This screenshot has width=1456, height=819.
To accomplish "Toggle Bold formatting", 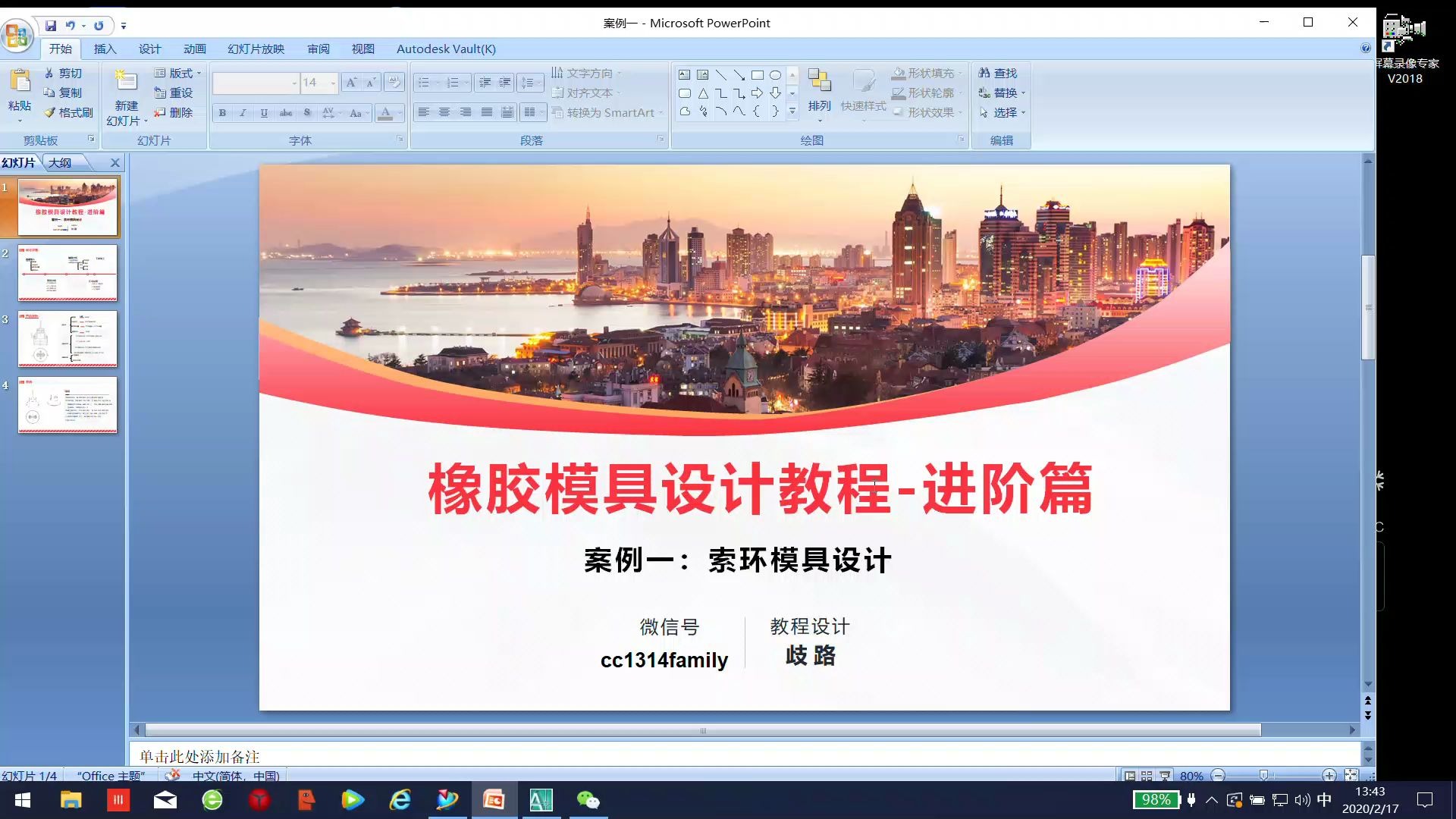I will pyautogui.click(x=222, y=113).
